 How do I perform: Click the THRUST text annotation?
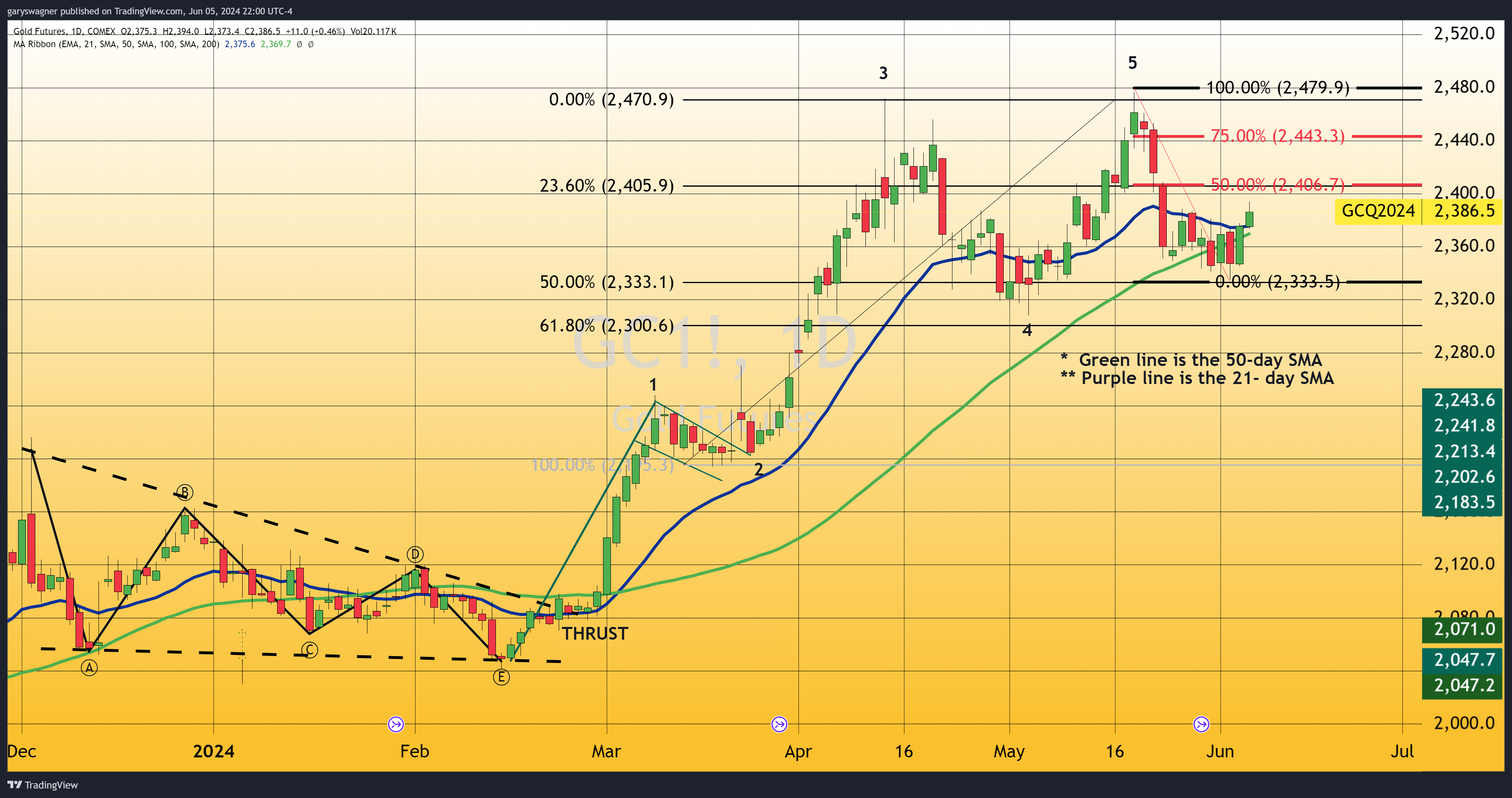(594, 634)
